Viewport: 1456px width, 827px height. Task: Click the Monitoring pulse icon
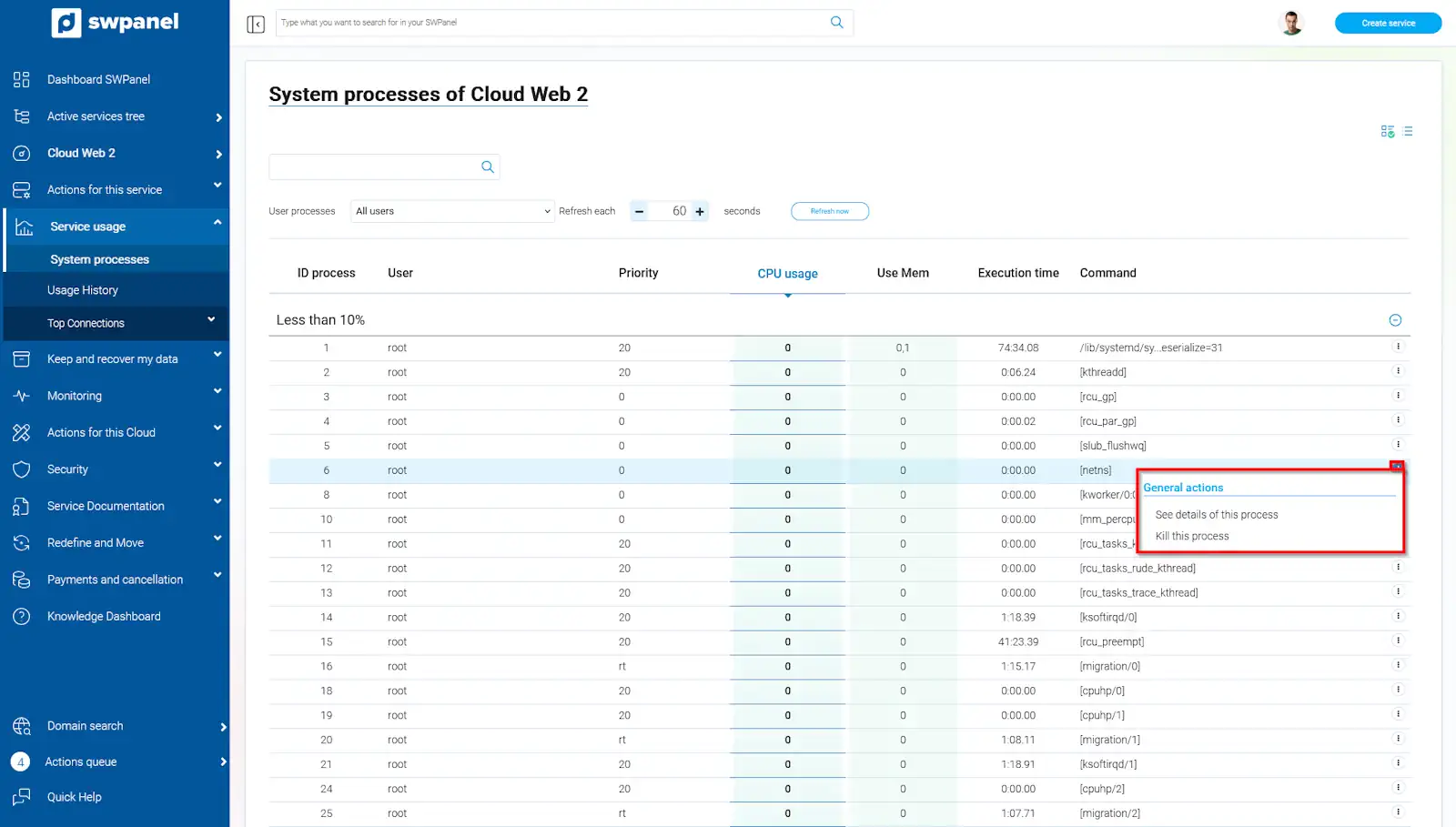tap(22, 396)
